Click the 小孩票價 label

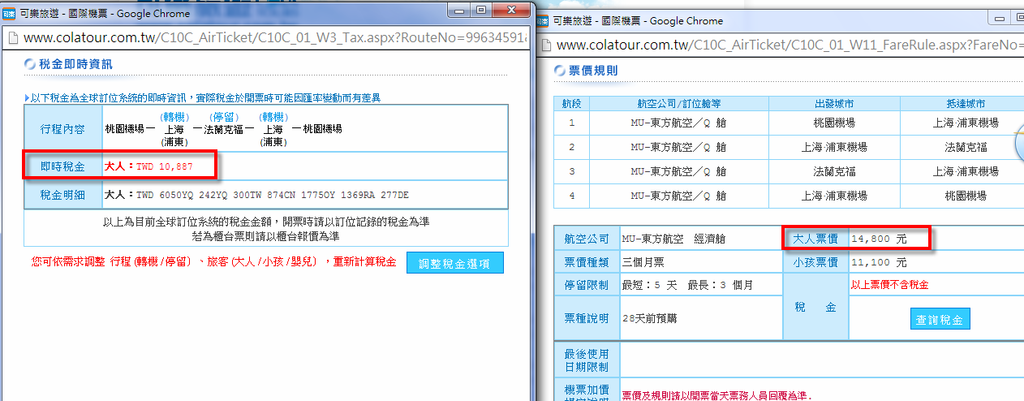pos(814,262)
